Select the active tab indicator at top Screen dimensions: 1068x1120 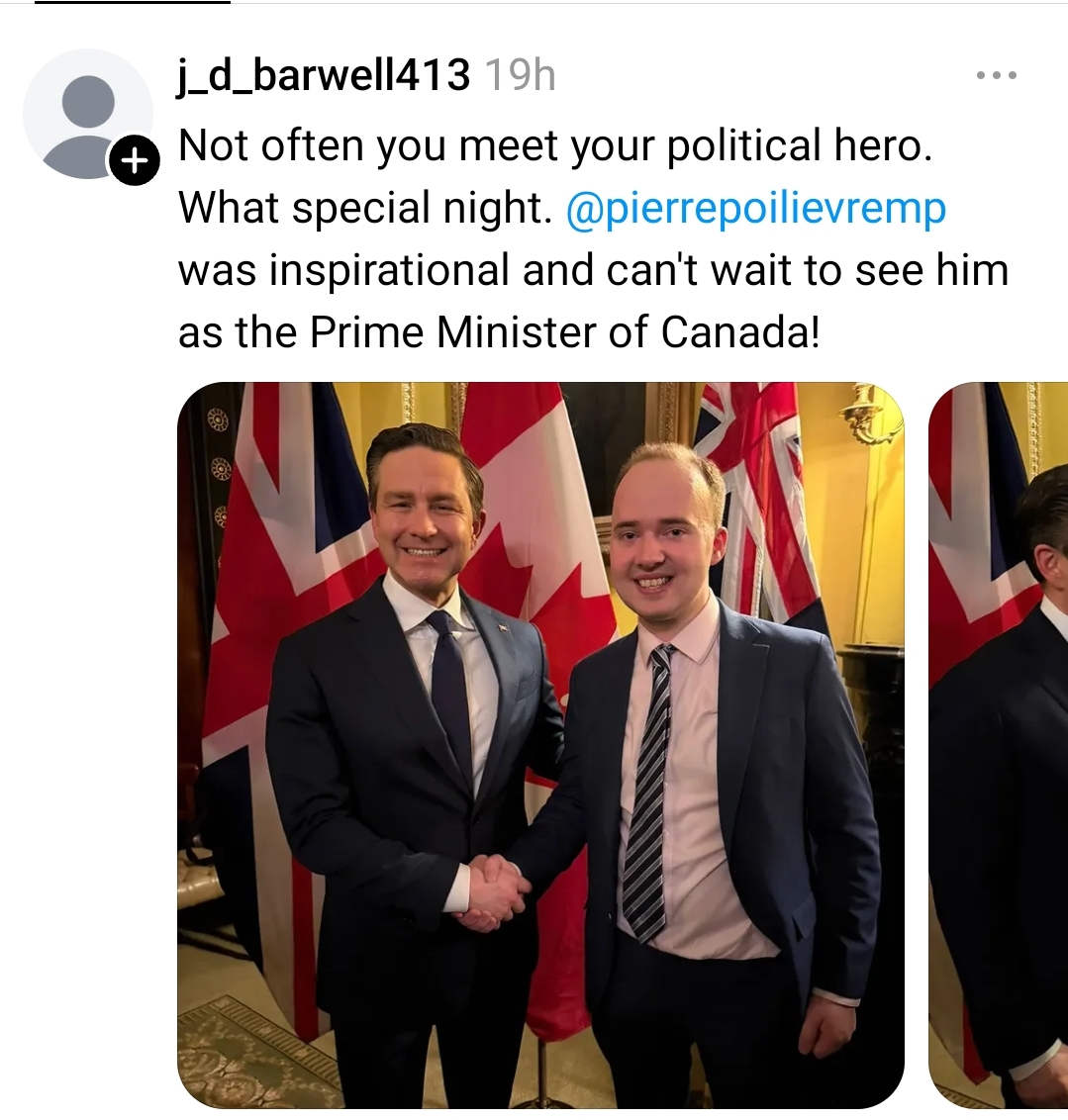click(133, 2)
